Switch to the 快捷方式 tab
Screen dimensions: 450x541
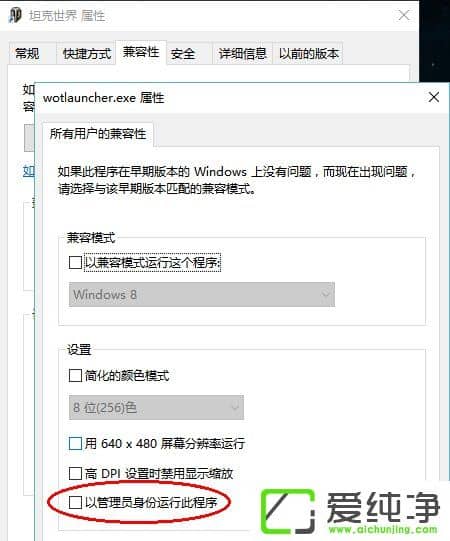87,54
